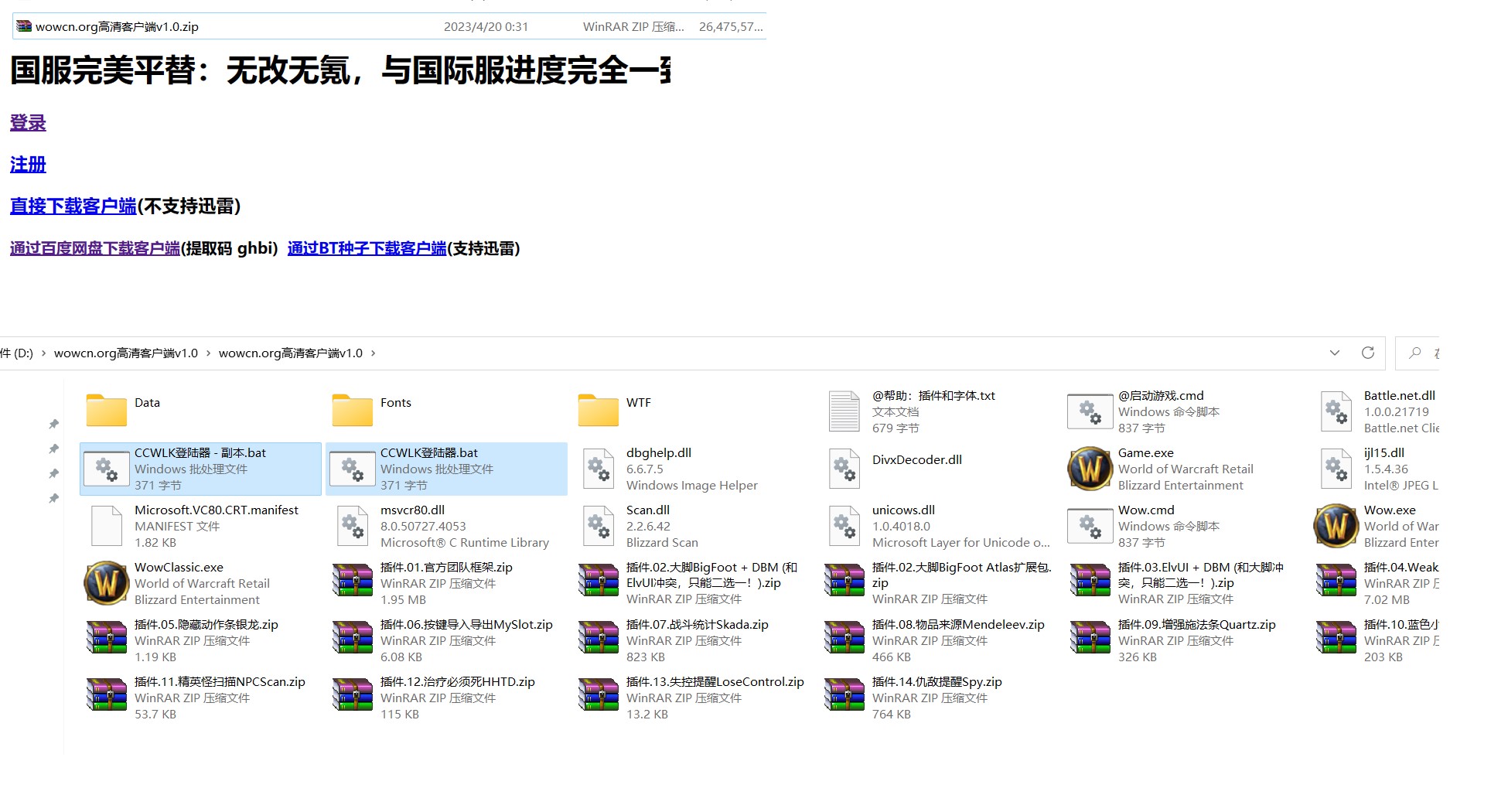Expand the address bar dropdown arrow
The image size is (1508, 812).
tap(1334, 353)
